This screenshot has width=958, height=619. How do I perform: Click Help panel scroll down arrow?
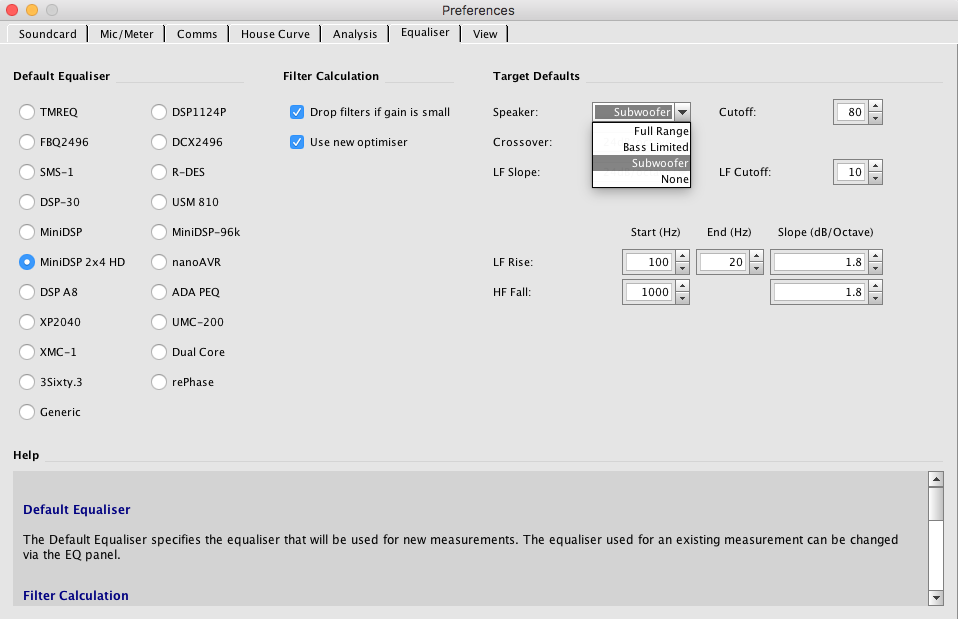(x=936, y=598)
